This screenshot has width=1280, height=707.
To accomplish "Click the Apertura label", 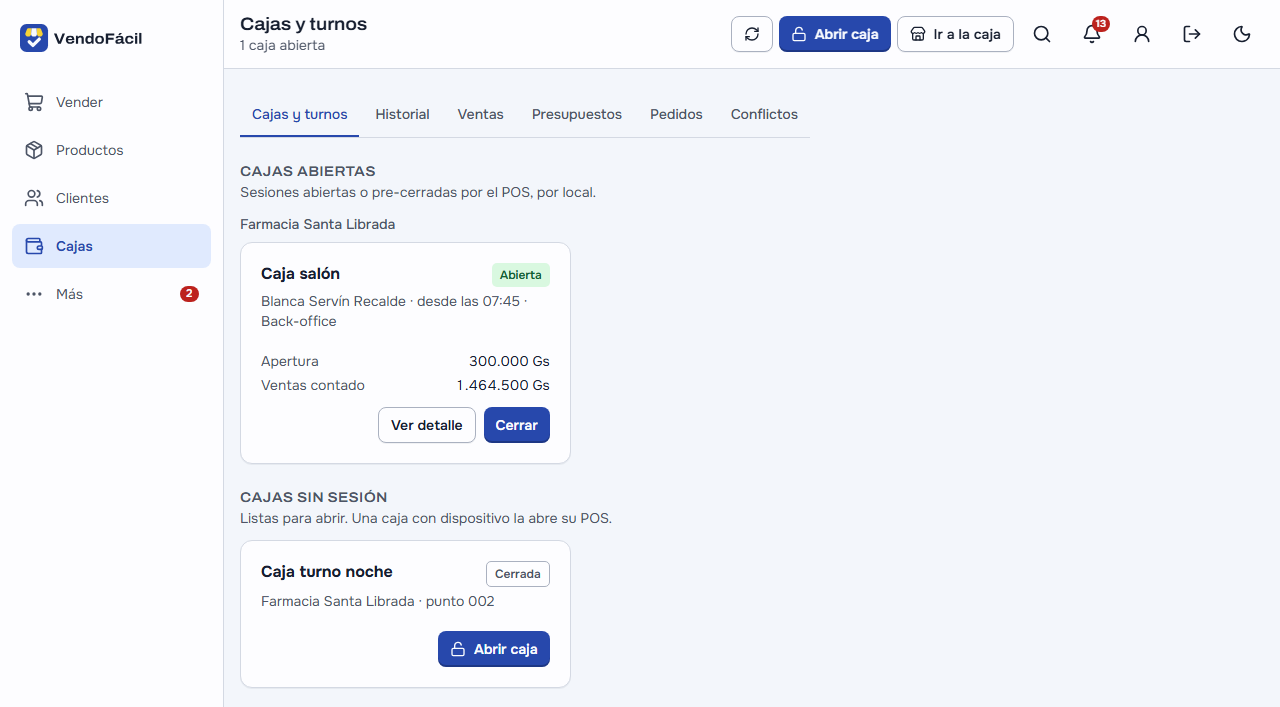I will coord(290,361).
